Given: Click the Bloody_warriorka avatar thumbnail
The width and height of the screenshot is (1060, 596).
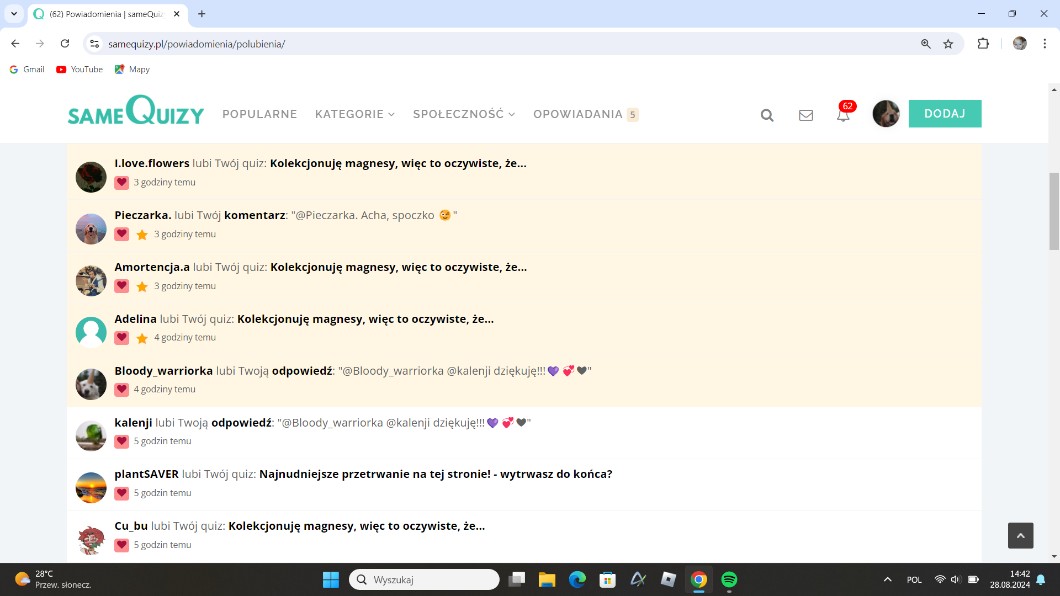Looking at the screenshot, I should [91, 384].
